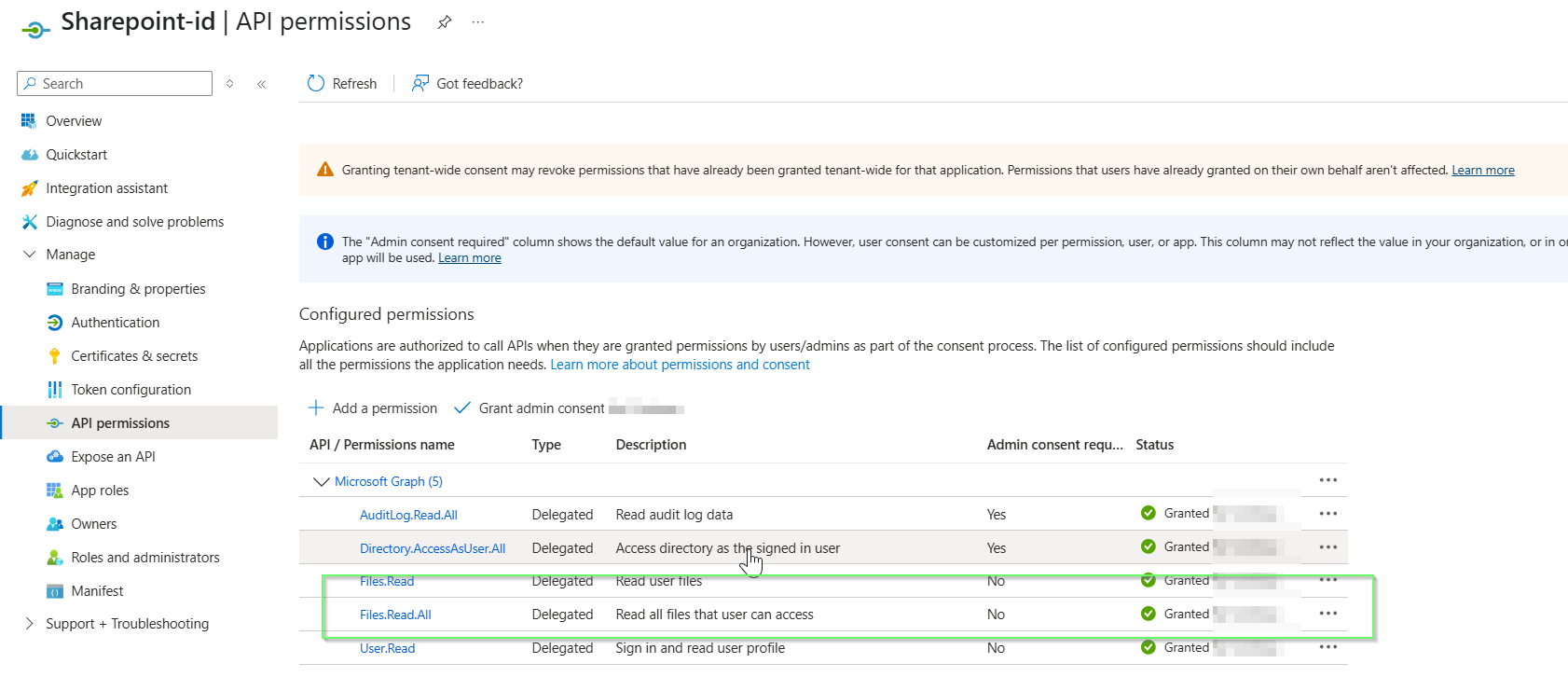Click the orange warning triangle icon
Viewport: 1568px width, 691px height.
[325, 170]
